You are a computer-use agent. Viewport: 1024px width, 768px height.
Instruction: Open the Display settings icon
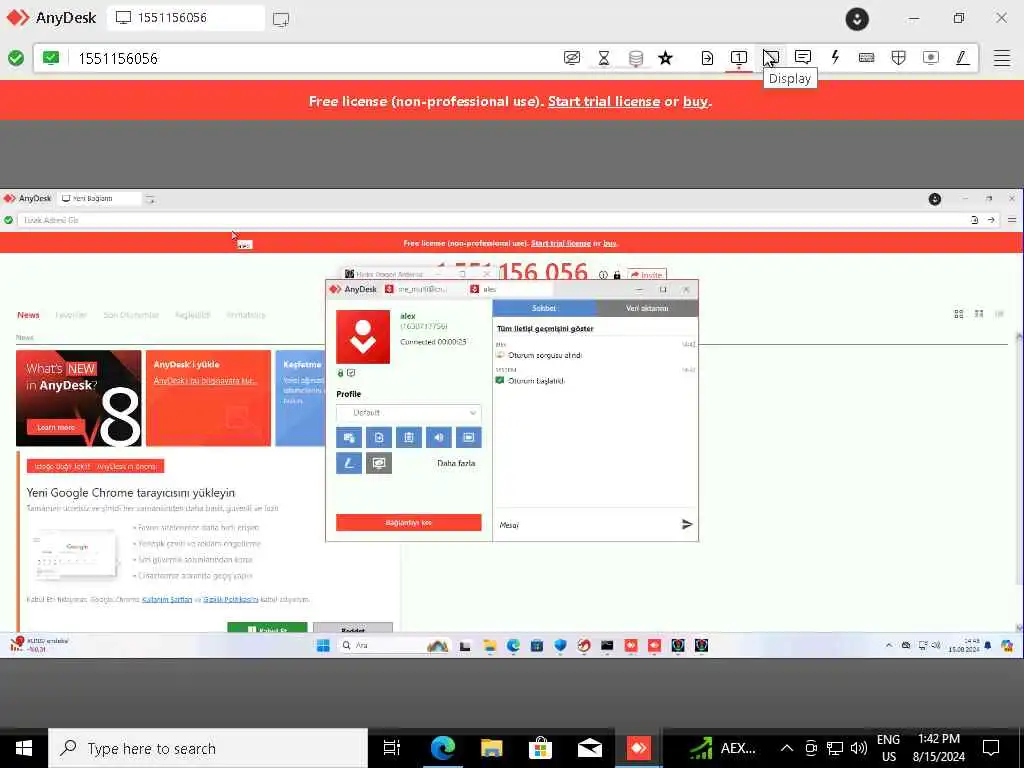click(771, 58)
